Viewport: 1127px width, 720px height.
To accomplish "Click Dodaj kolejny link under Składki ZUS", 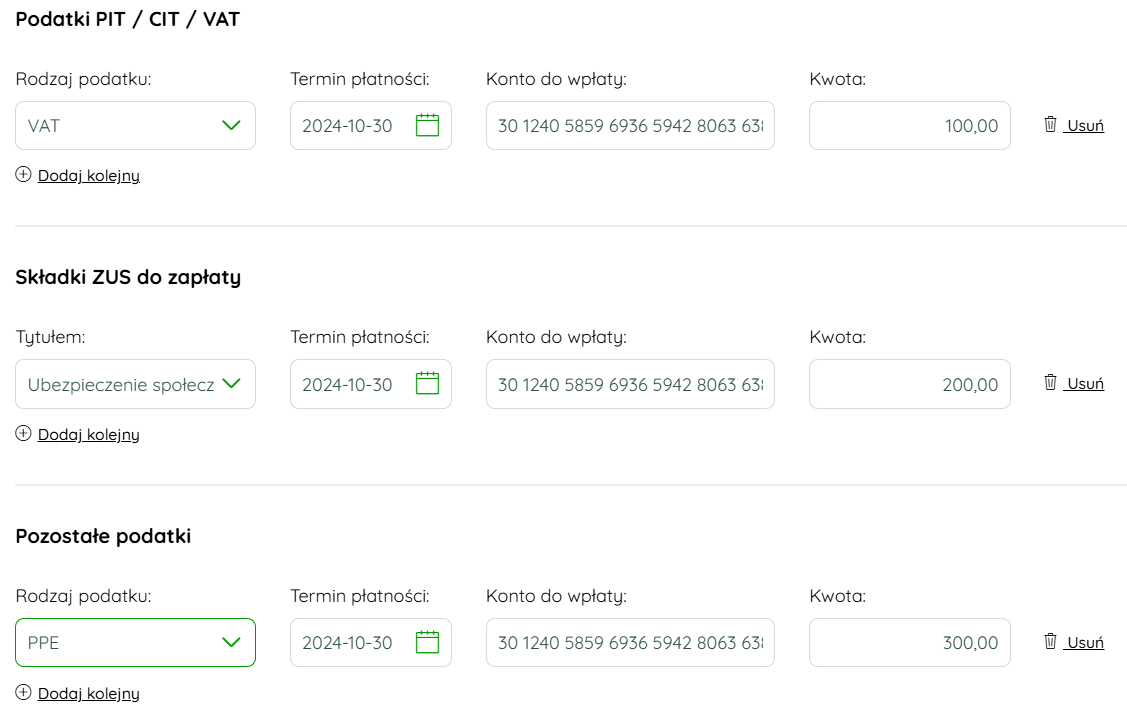I will coord(88,434).
